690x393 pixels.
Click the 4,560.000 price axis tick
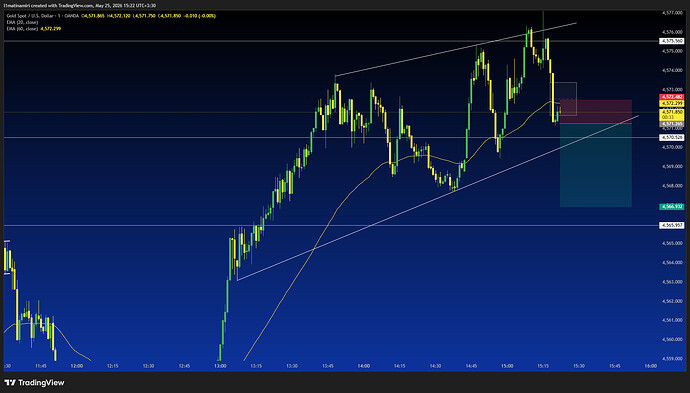(672, 339)
